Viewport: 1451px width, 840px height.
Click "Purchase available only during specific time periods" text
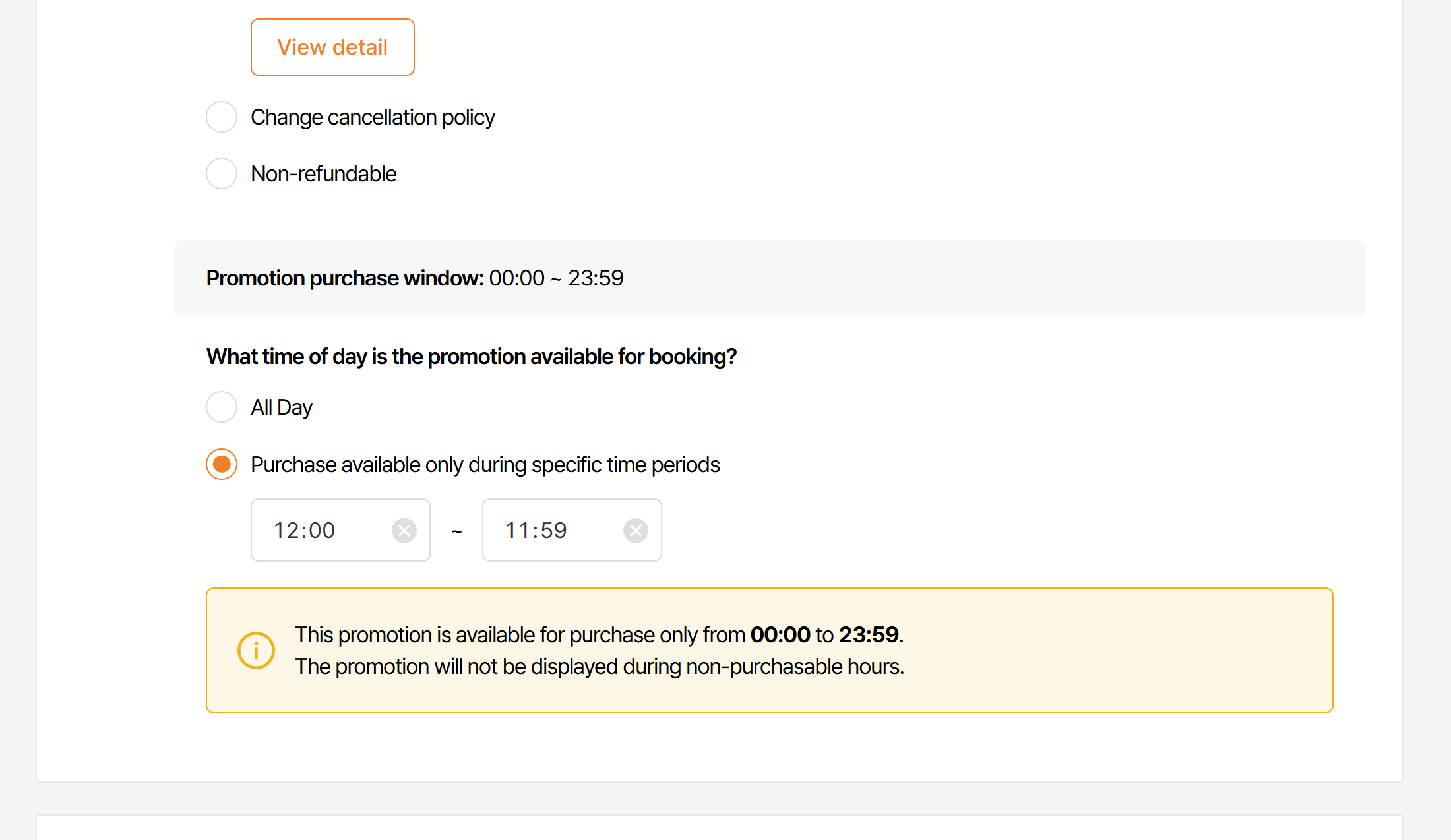[x=485, y=465]
